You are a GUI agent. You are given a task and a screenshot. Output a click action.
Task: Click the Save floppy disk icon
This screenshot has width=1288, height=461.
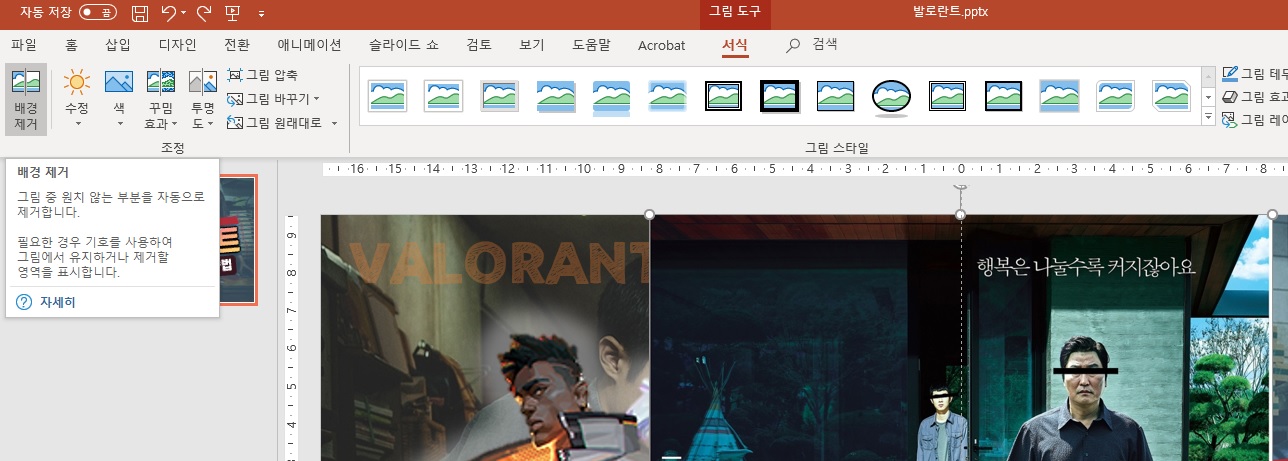pyautogui.click(x=140, y=13)
